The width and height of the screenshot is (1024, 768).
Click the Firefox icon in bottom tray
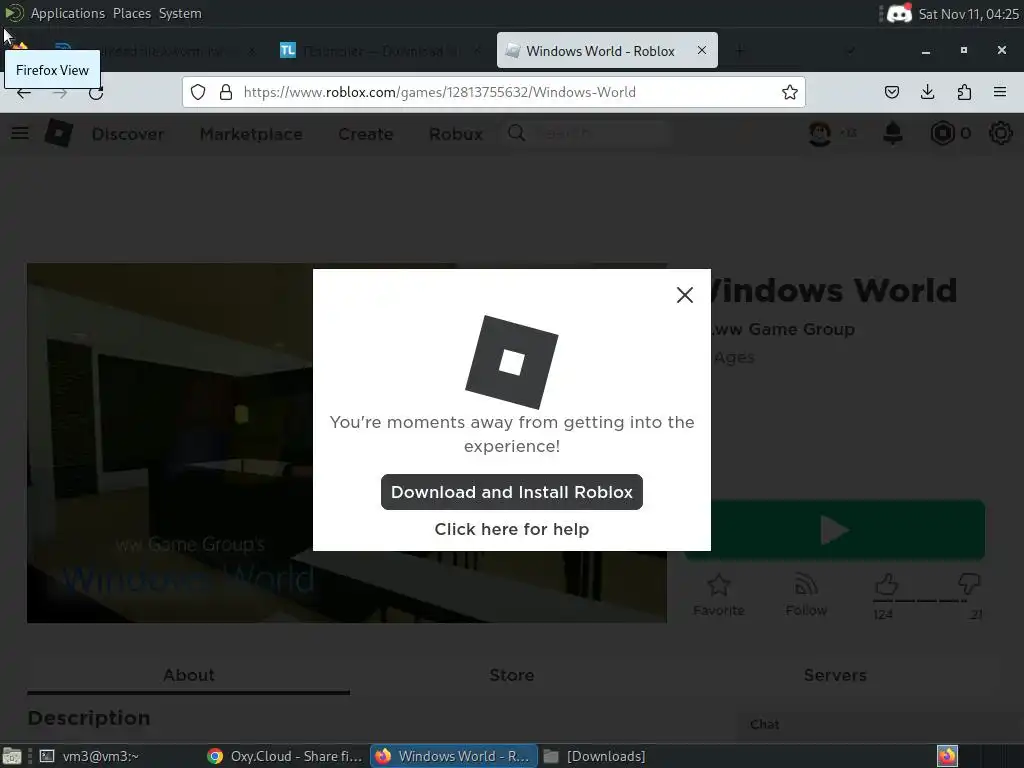[x=947, y=756]
